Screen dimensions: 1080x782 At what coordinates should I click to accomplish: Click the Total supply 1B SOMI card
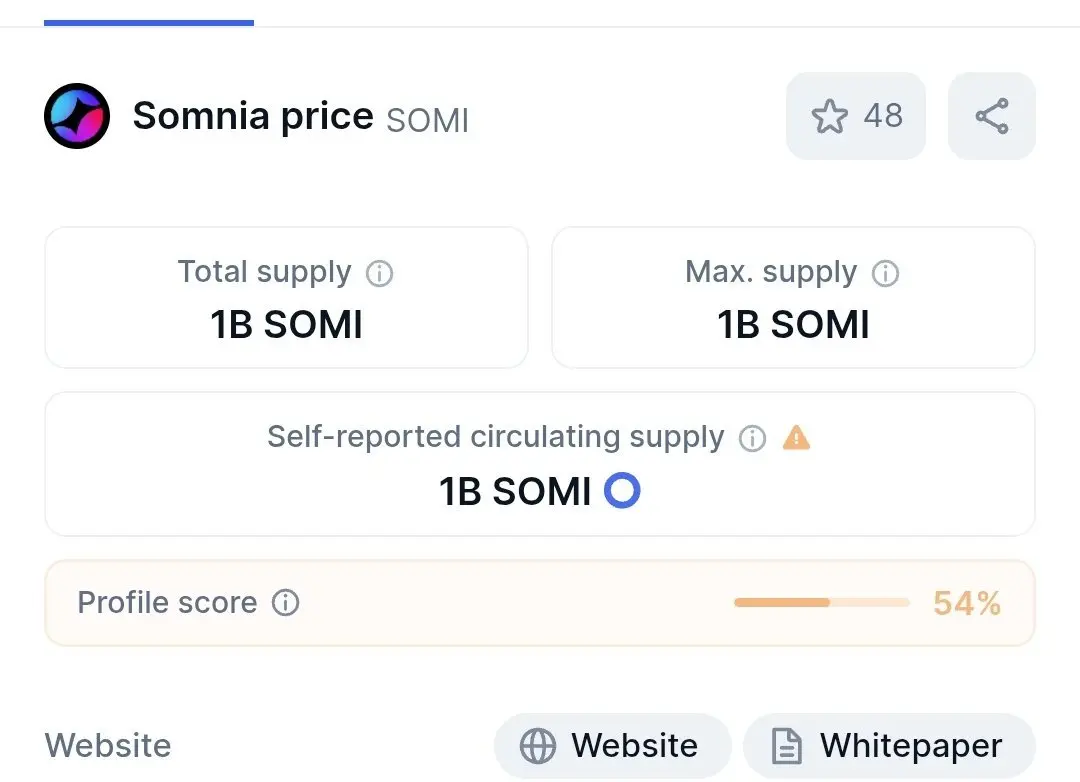(286, 298)
